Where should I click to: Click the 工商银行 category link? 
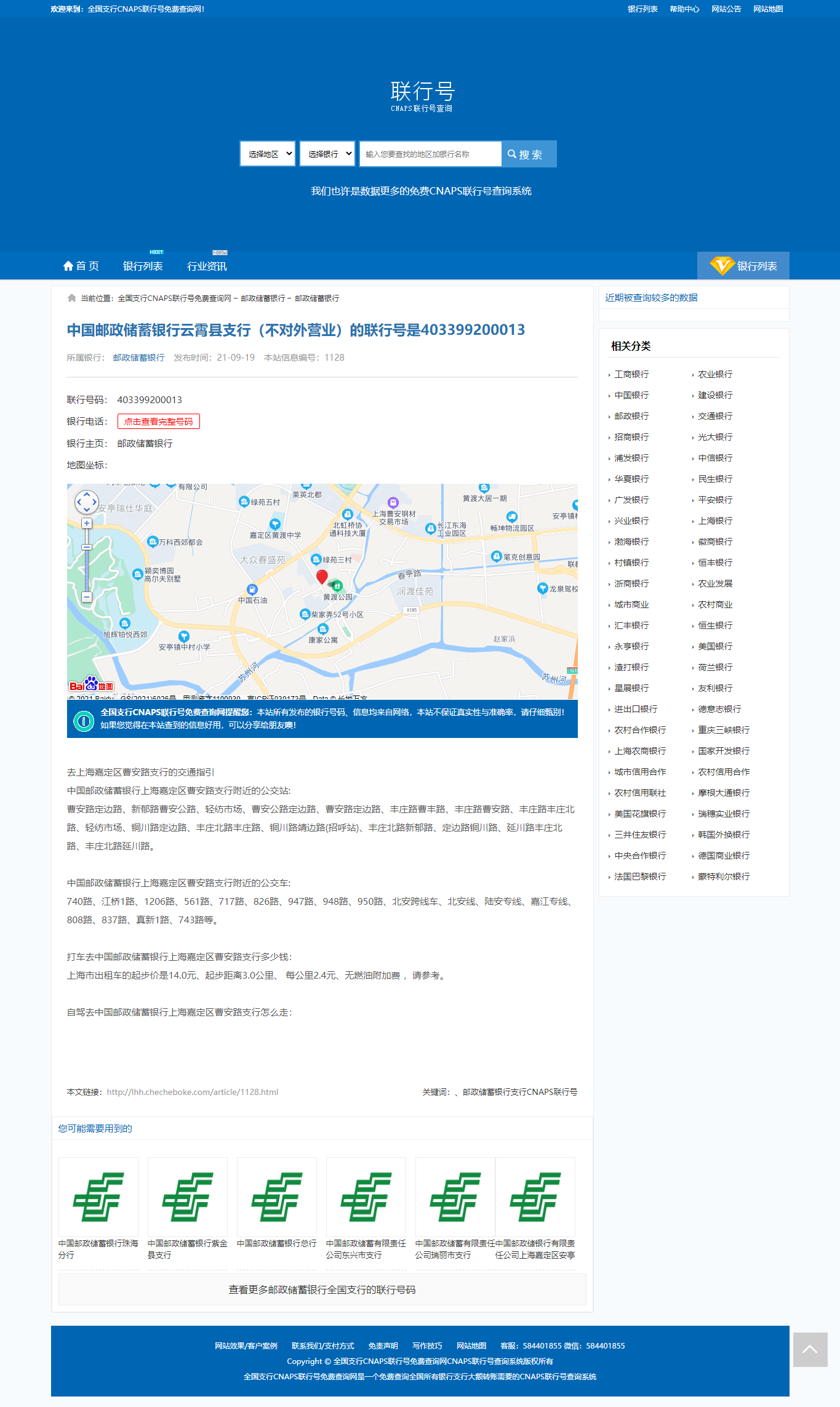pos(631,374)
